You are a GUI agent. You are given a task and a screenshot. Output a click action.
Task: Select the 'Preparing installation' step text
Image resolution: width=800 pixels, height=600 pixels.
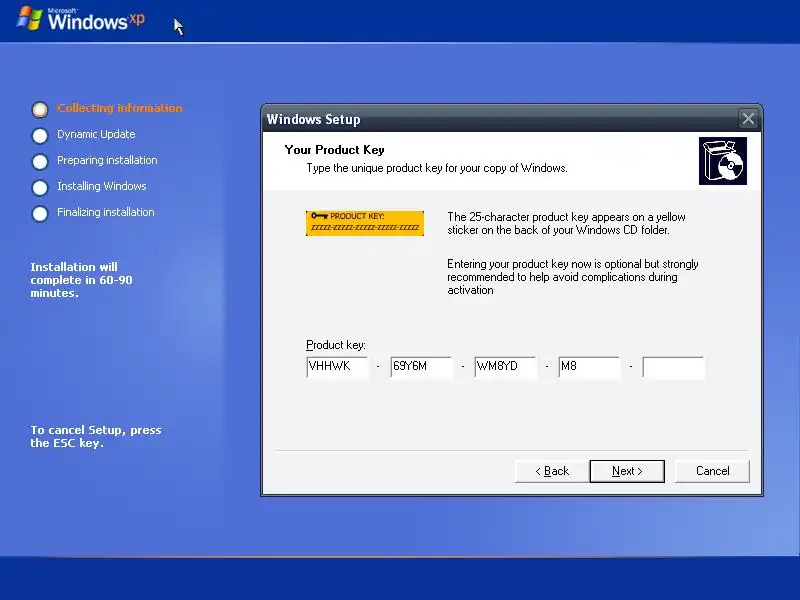[x=107, y=160]
